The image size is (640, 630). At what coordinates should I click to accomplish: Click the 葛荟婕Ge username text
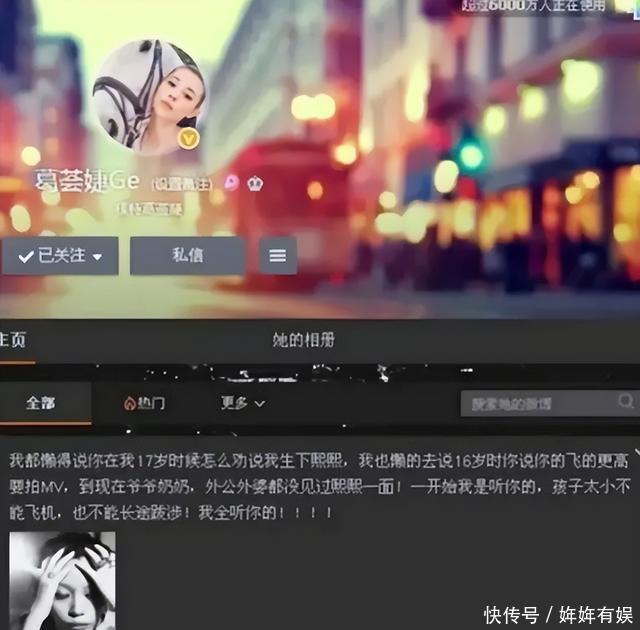tap(88, 182)
